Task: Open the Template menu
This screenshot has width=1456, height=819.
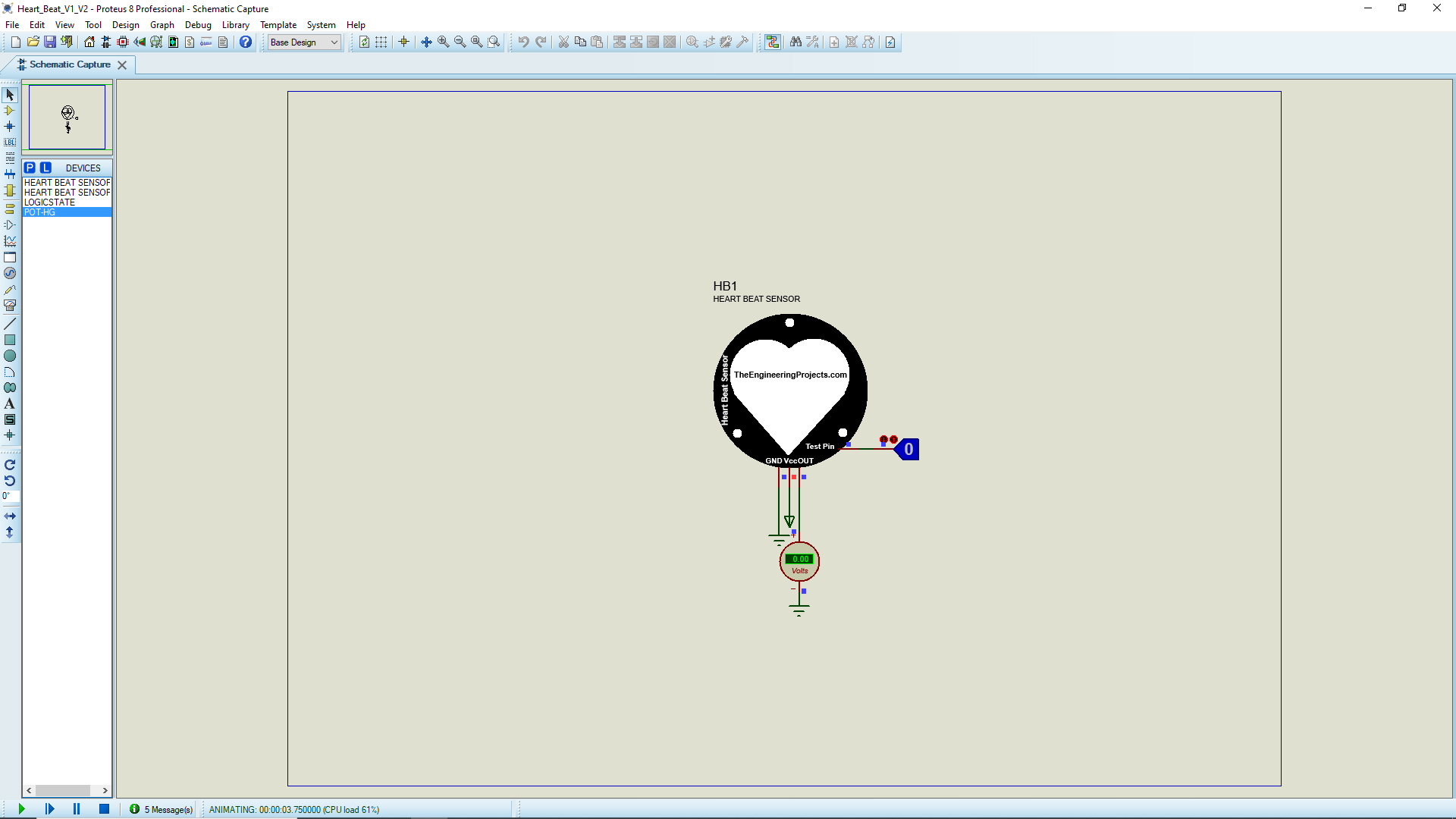Action: 278,25
